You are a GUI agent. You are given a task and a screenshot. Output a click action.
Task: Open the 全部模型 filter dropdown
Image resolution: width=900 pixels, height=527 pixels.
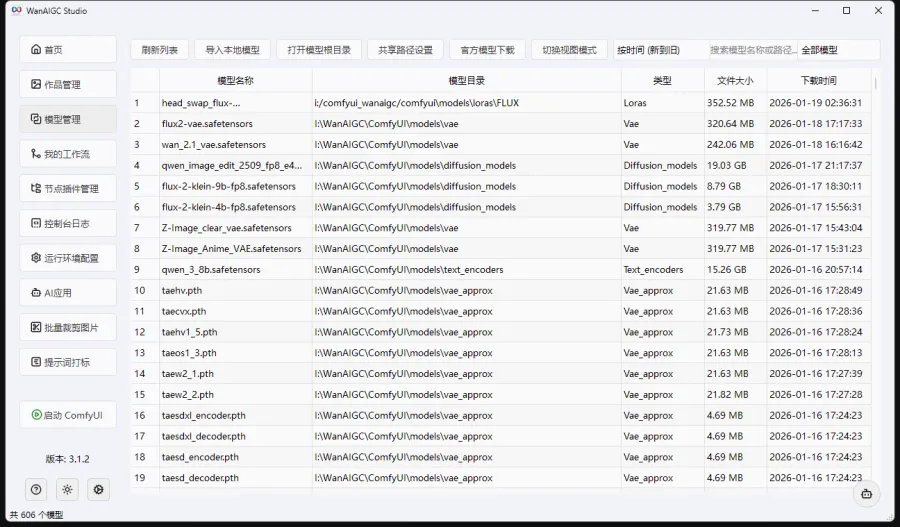(839, 50)
